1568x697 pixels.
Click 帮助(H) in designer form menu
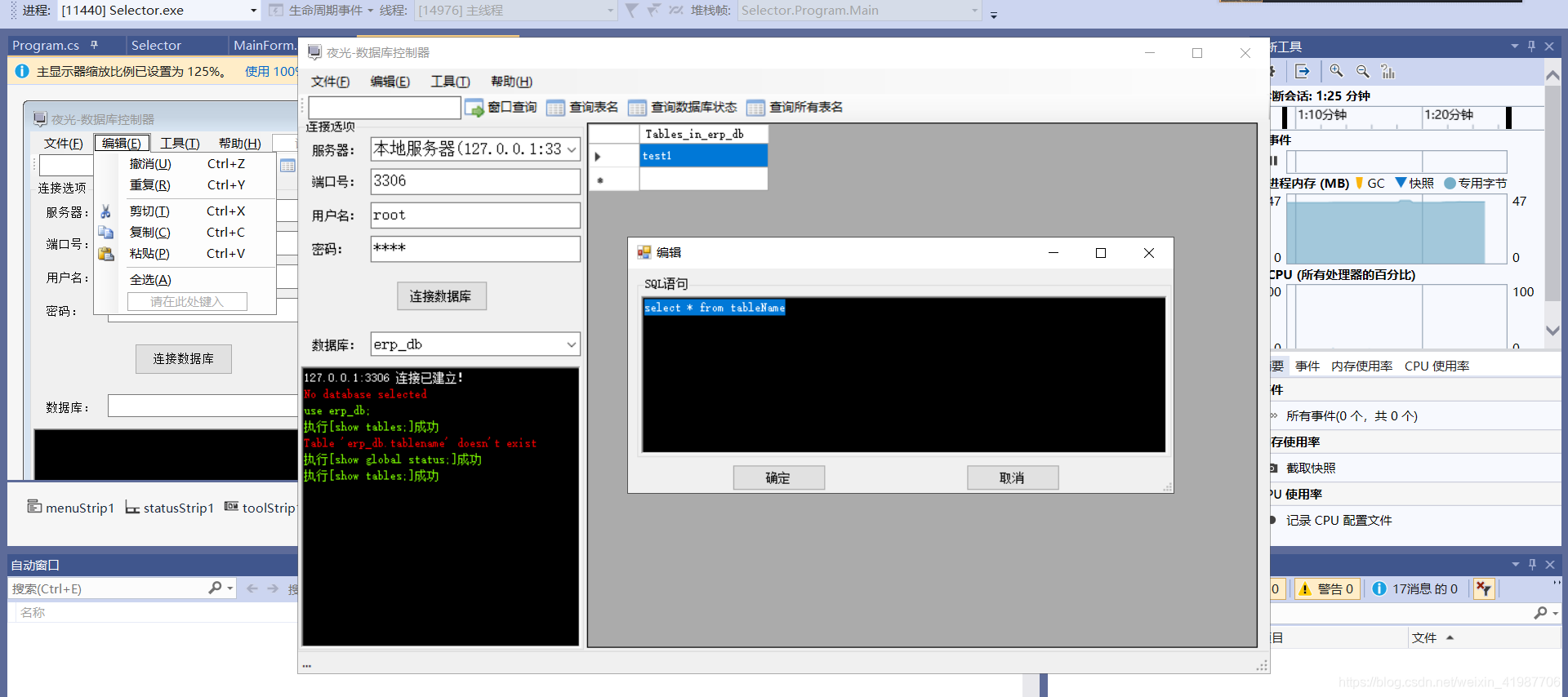pos(240,144)
